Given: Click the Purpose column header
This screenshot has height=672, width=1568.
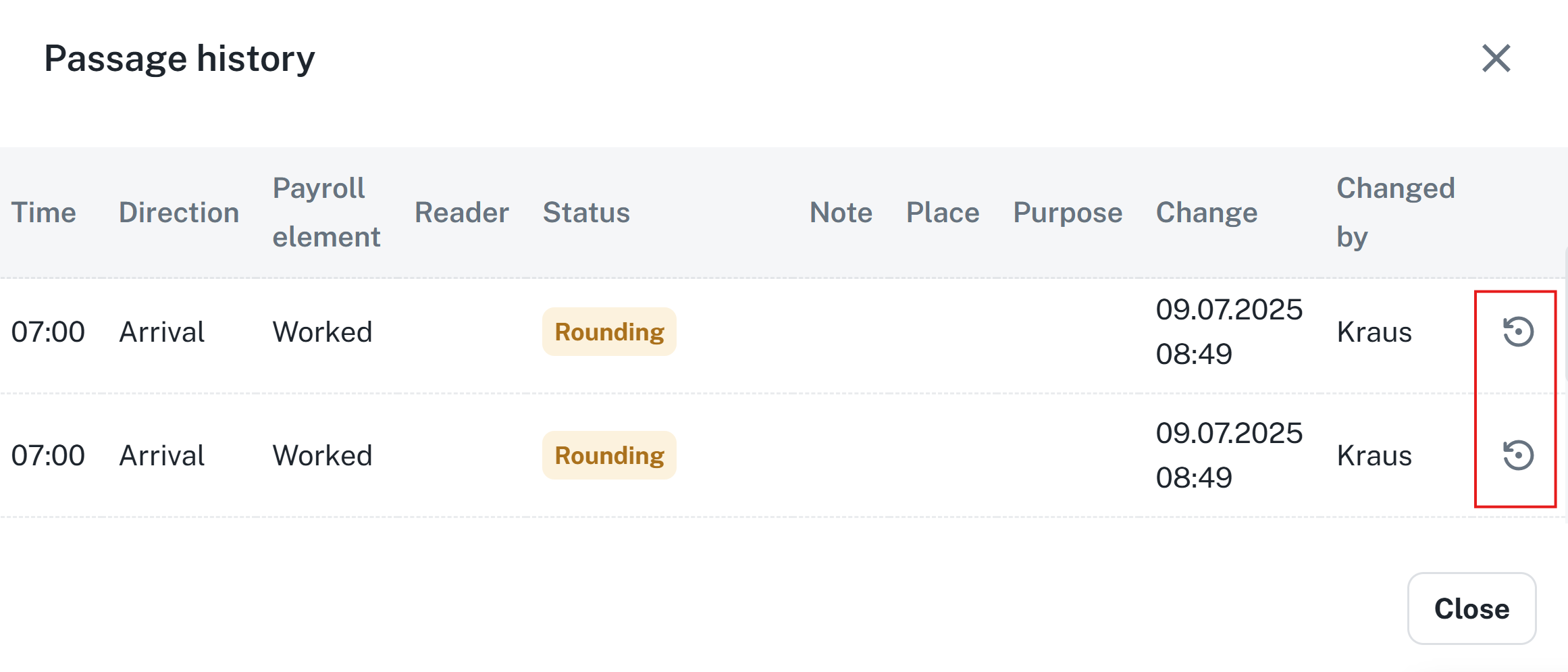Looking at the screenshot, I should tap(1068, 213).
